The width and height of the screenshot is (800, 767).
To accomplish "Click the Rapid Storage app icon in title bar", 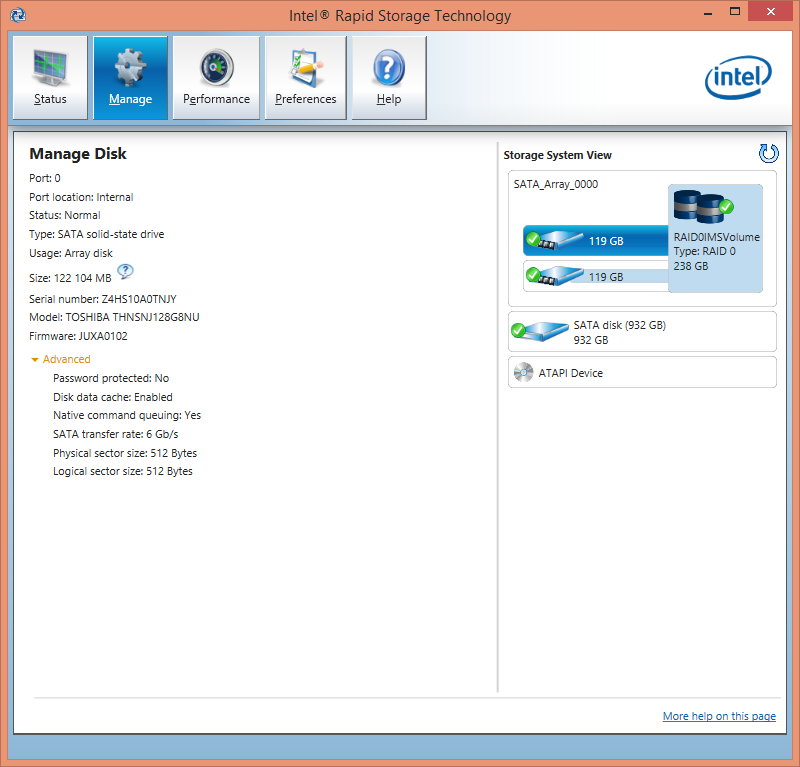I will point(18,15).
